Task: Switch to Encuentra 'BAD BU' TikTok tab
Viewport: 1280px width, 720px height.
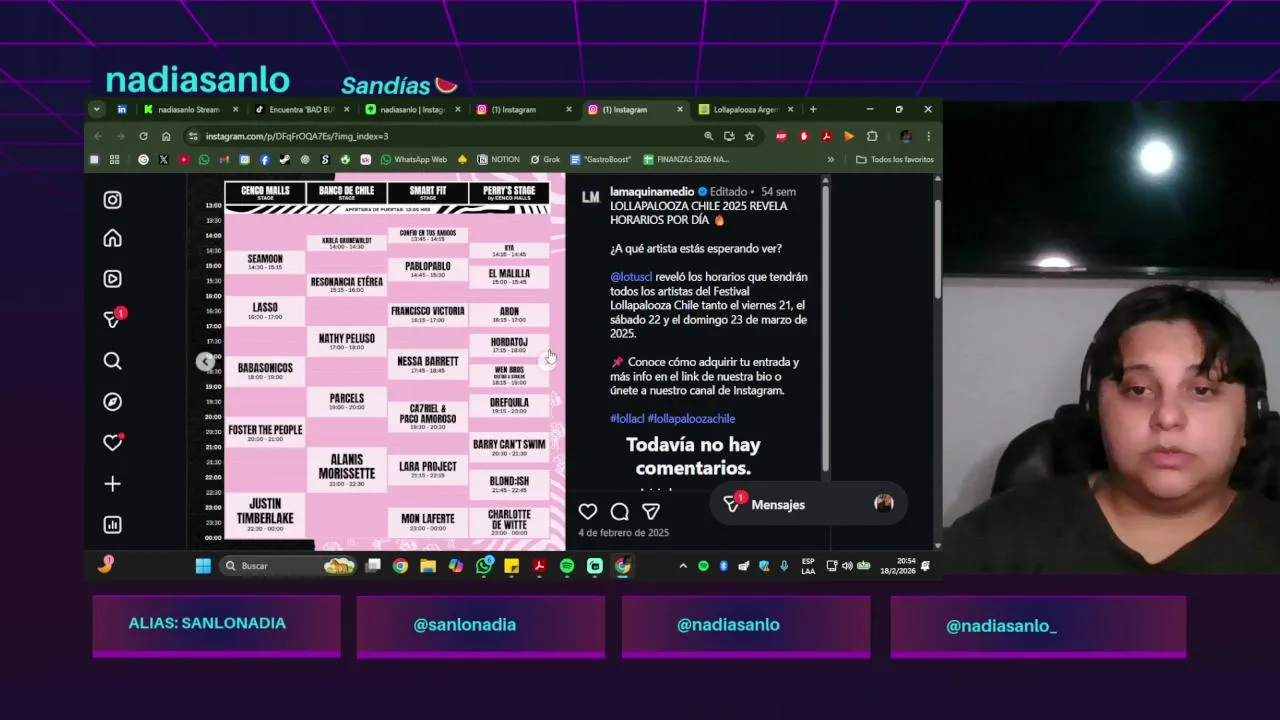Action: tap(302, 109)
